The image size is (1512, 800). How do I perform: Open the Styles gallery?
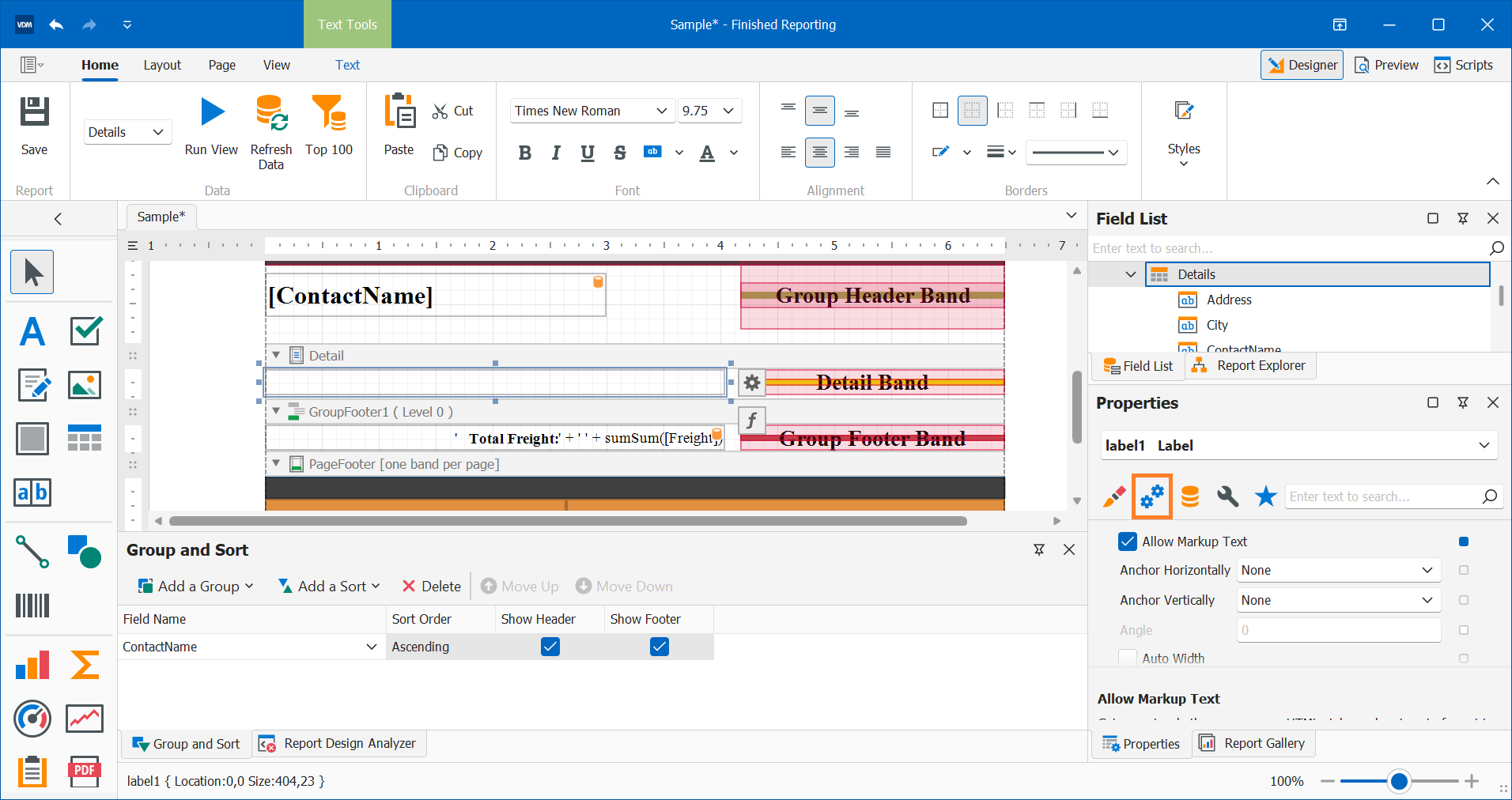point(1184,131)
